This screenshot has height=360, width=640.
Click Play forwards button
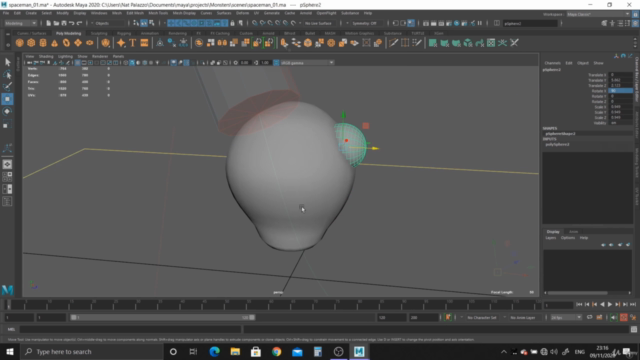pos(610,304)
